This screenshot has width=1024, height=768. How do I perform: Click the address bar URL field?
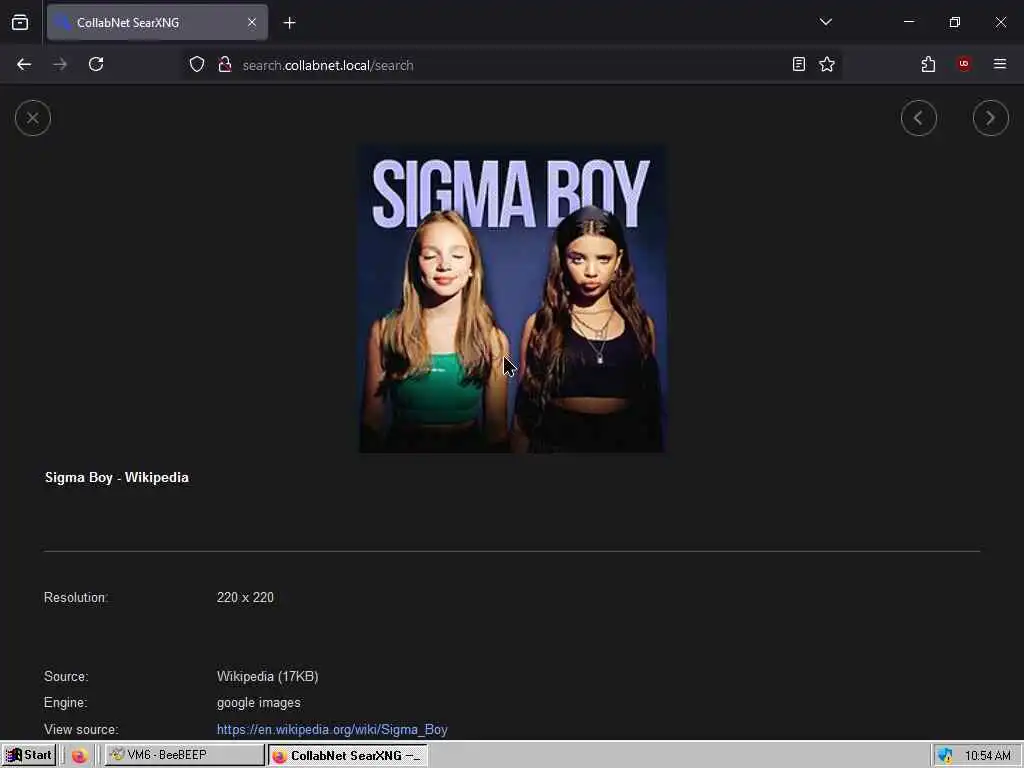pyautogui.click(x=509, y=65)
